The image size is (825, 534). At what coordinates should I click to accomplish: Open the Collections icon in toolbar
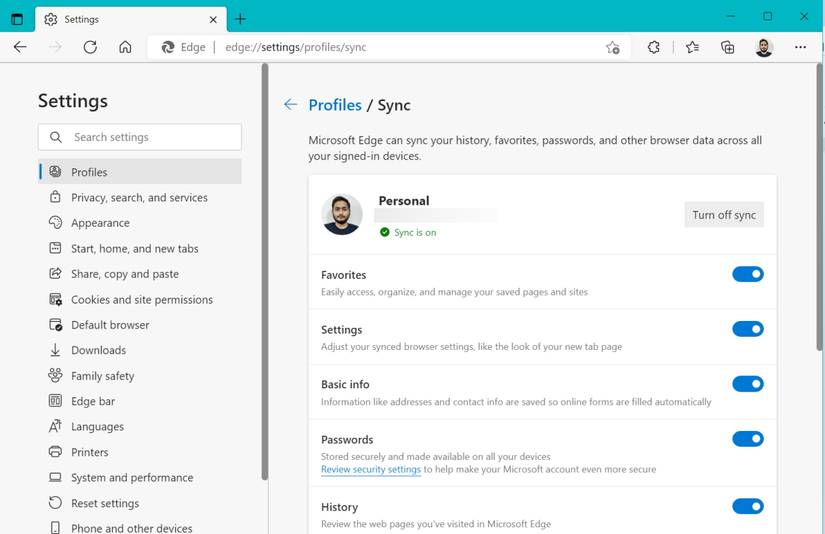(x=728, y=47)
